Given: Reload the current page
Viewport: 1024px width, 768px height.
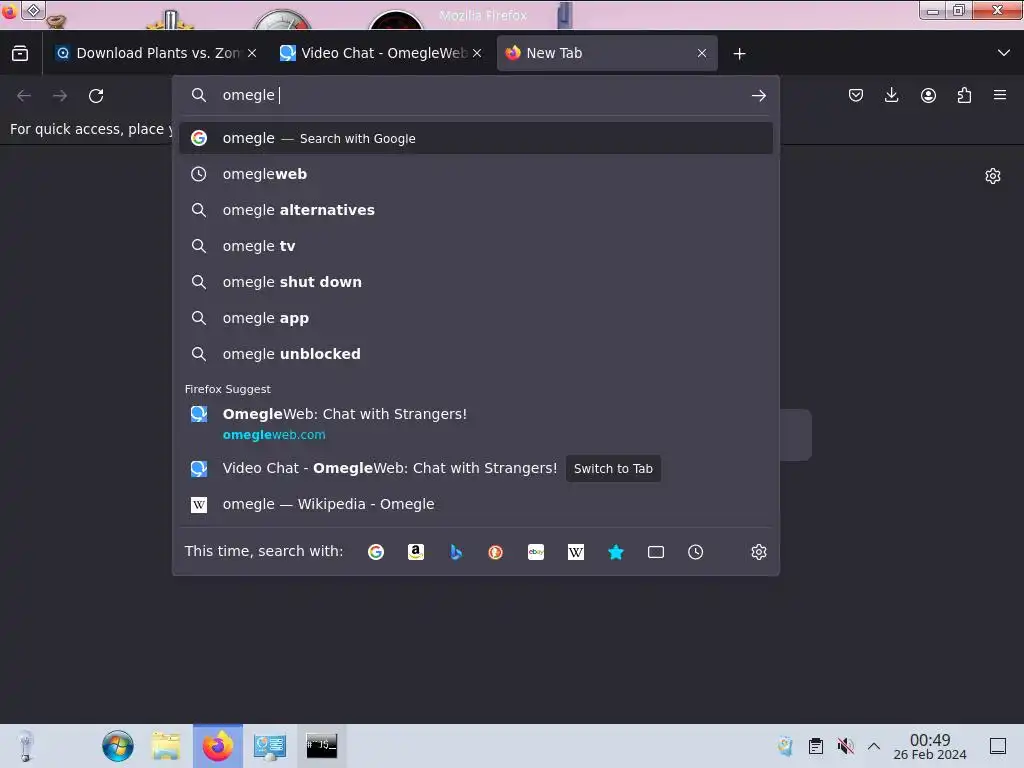Looking at the screenshot, I should point(96,95).
